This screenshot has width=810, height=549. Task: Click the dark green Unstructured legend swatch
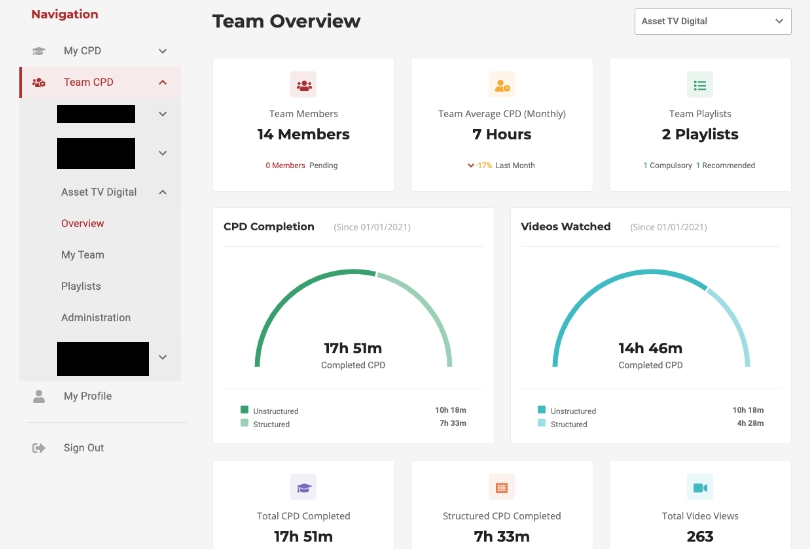pyautogui.click(x=244, y=410)
